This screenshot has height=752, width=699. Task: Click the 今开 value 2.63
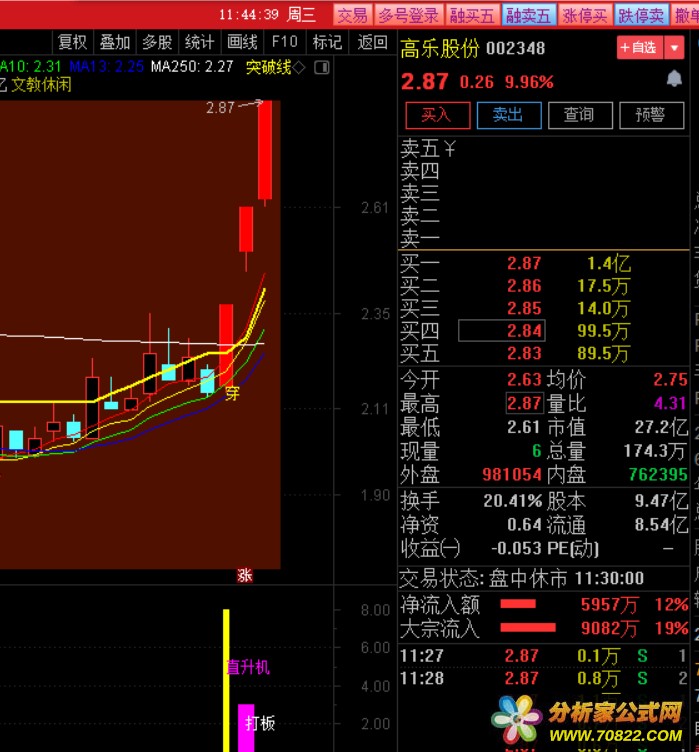(524, 380)
